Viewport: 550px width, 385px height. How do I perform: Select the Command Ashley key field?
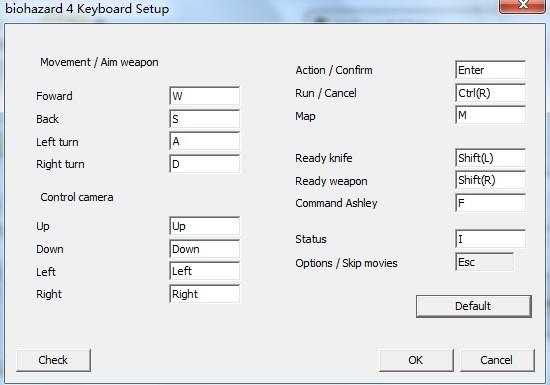490,203
